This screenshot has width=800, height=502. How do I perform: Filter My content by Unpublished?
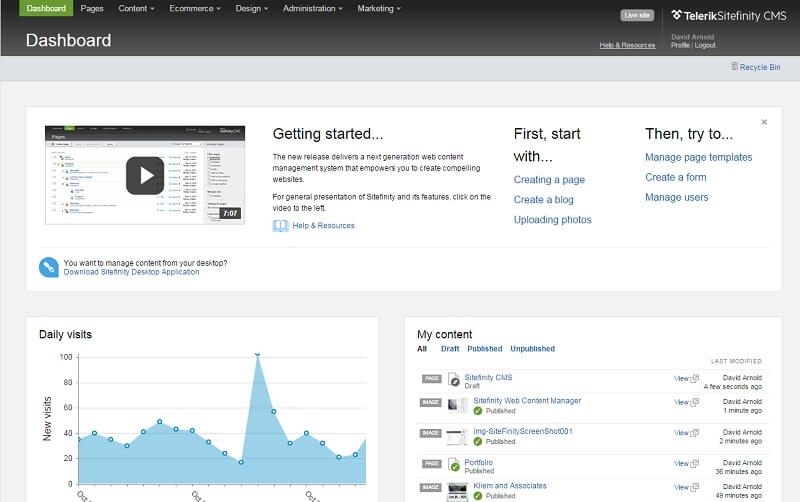tap(533, 349)
